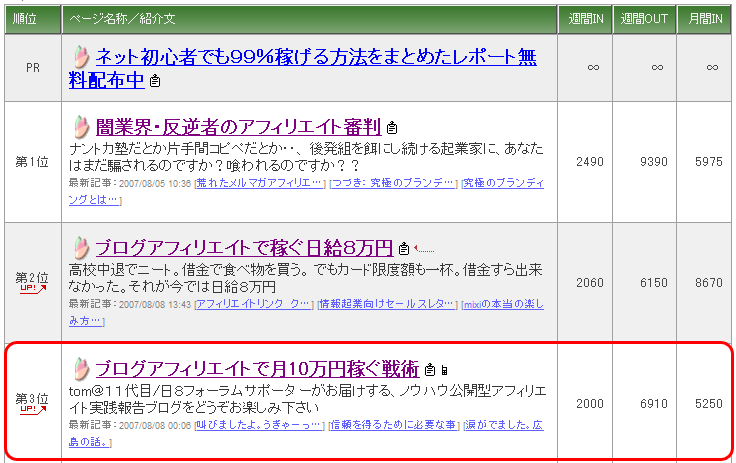Click the weekly OUT value 9390
The width and height of the screenshot is (736, 463).
click(x=653, y=162)
